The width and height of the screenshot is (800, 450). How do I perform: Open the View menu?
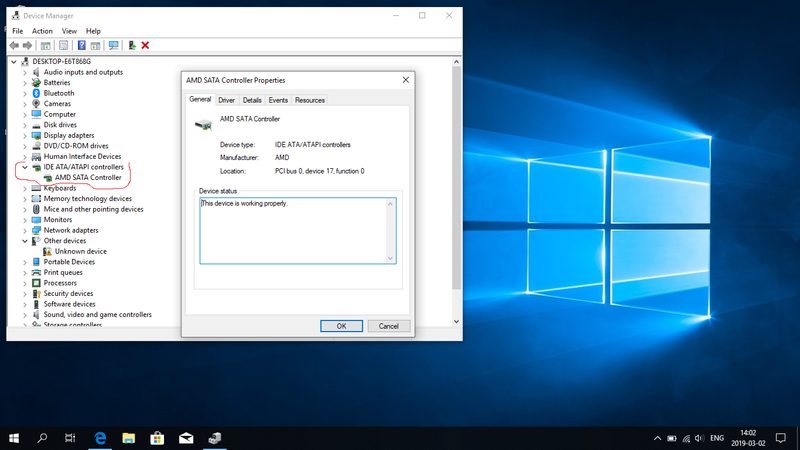point(69,31)
